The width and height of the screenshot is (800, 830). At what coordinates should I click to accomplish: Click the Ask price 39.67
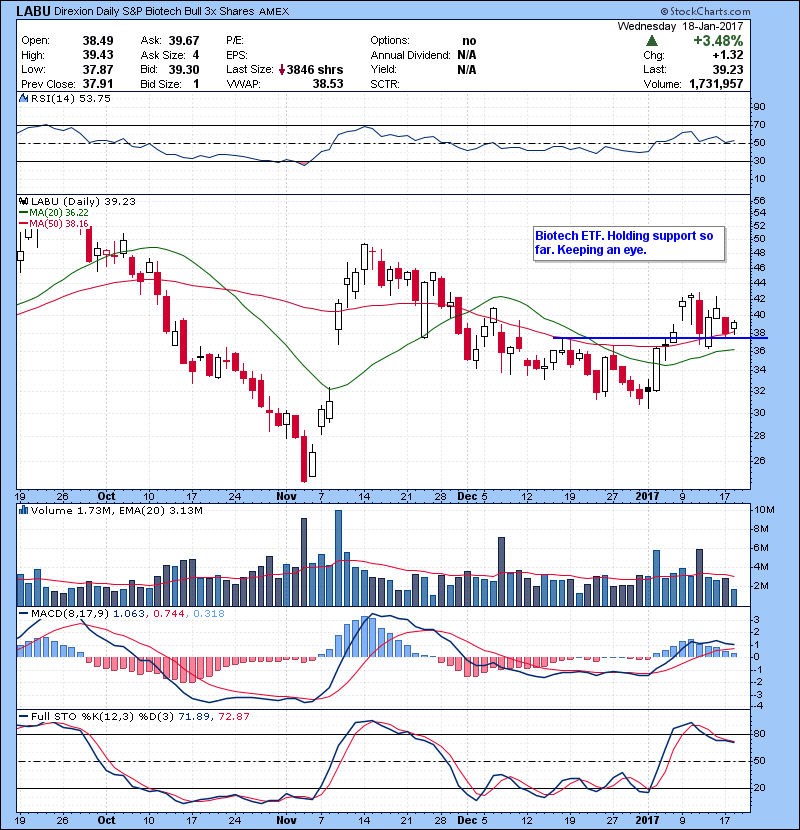pyautogui.click(x=184, y=41)
